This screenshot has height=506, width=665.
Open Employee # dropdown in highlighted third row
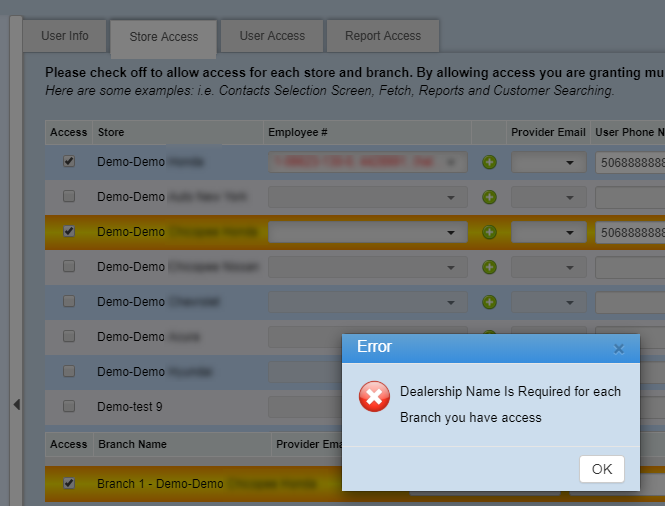click(x=367, y=232)
